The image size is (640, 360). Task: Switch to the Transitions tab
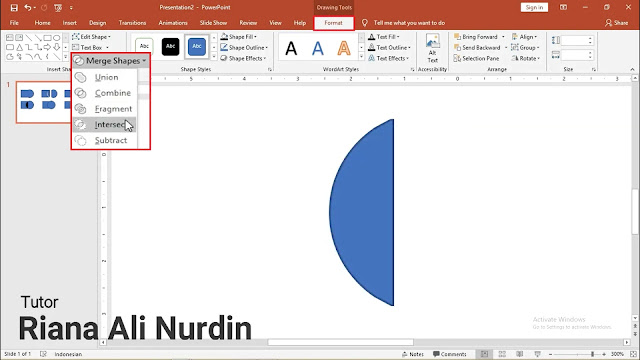click(132, 23)
